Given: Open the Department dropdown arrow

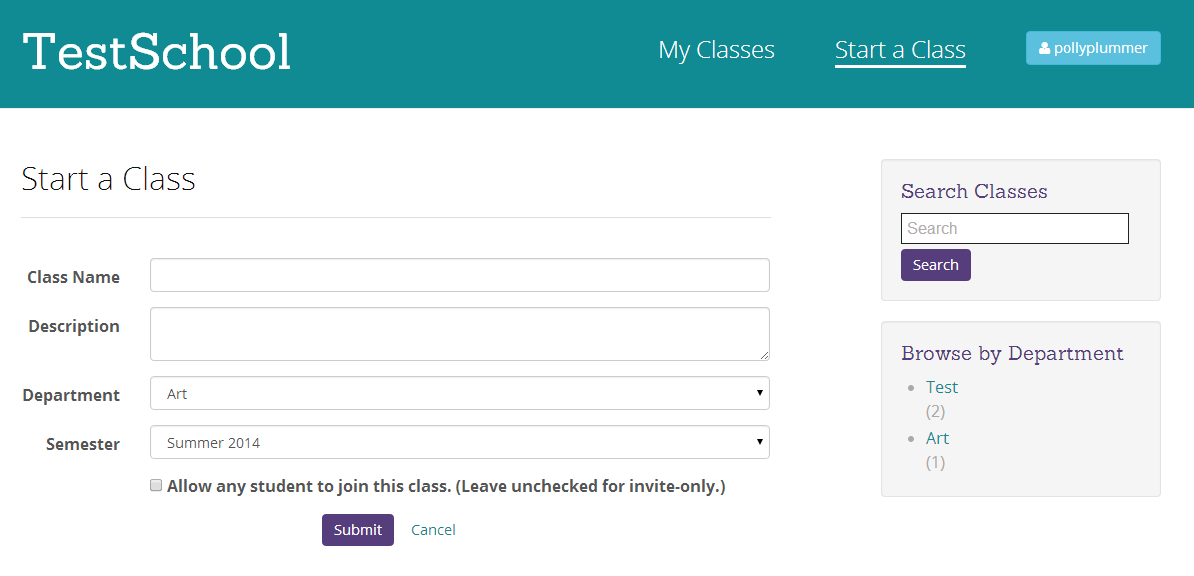Looking at the screenshot, I should [759, 393].
